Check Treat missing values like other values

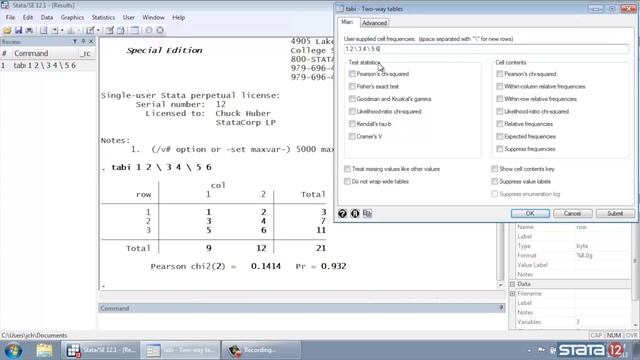coord(347,169)
